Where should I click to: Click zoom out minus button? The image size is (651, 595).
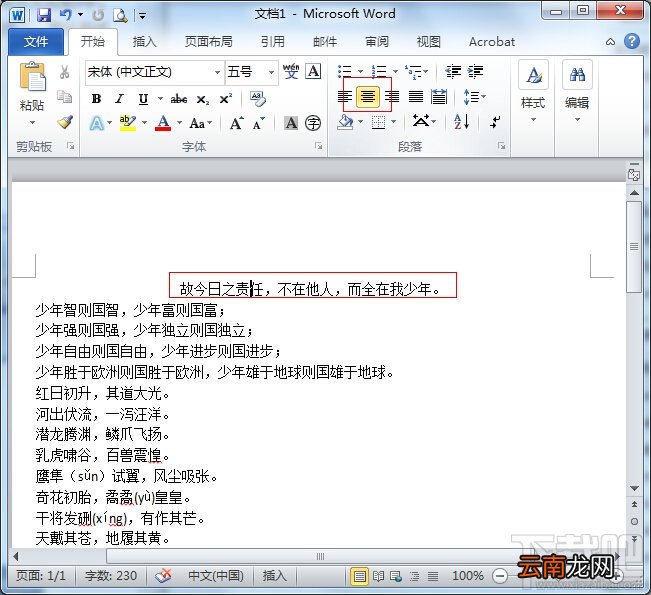500,576
